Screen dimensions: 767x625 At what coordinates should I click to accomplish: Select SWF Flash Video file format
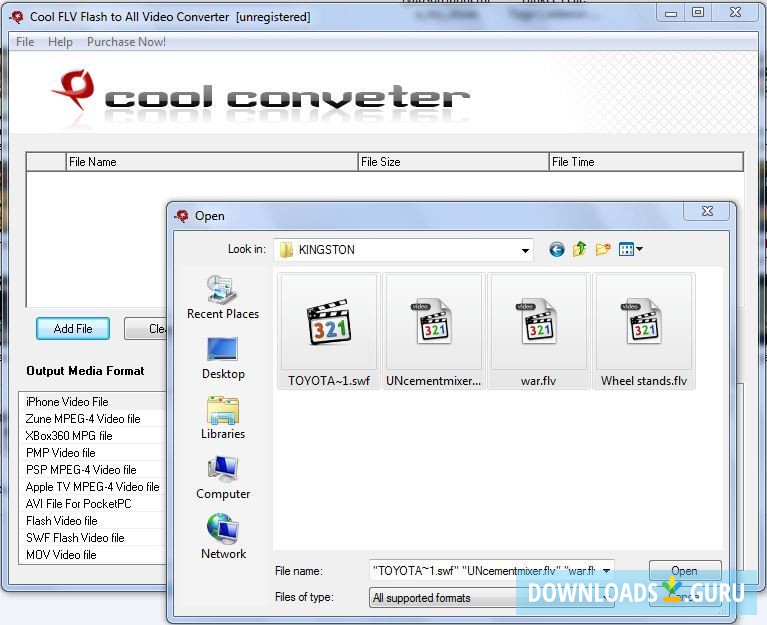(93, 537)
